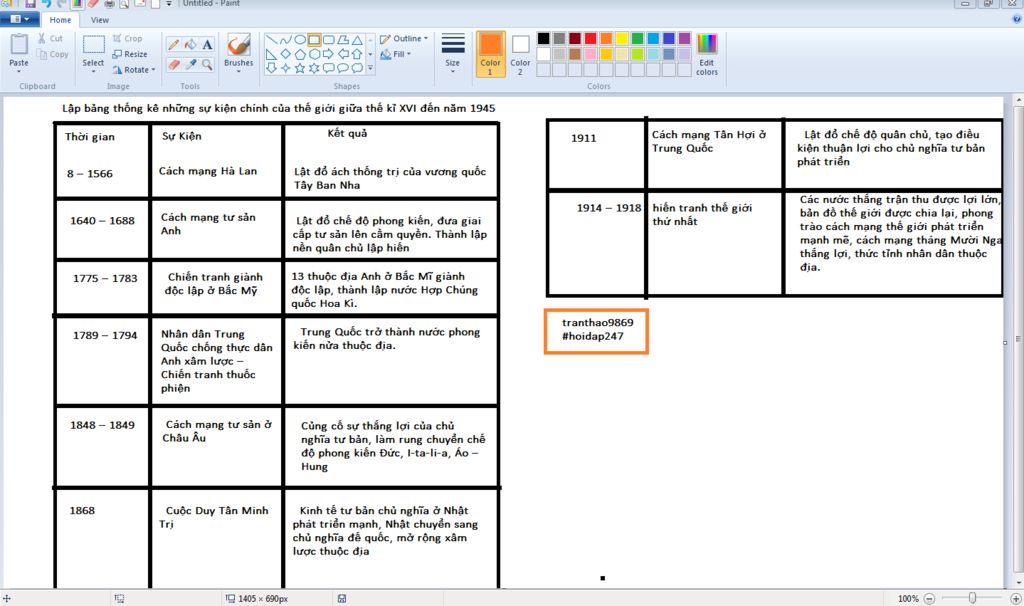The height and width of the screenshot is (606, 1024).
Task: Select the Pencil tool
Action: click(174, 44)
